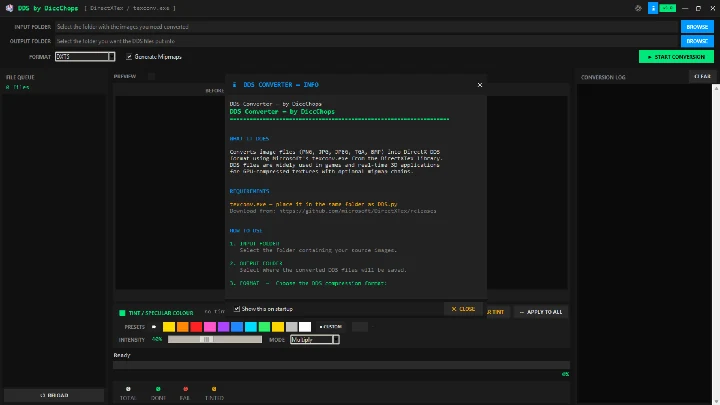The image size is (720, 405).
Task: Select the white preset swatch
Action: 305,327
